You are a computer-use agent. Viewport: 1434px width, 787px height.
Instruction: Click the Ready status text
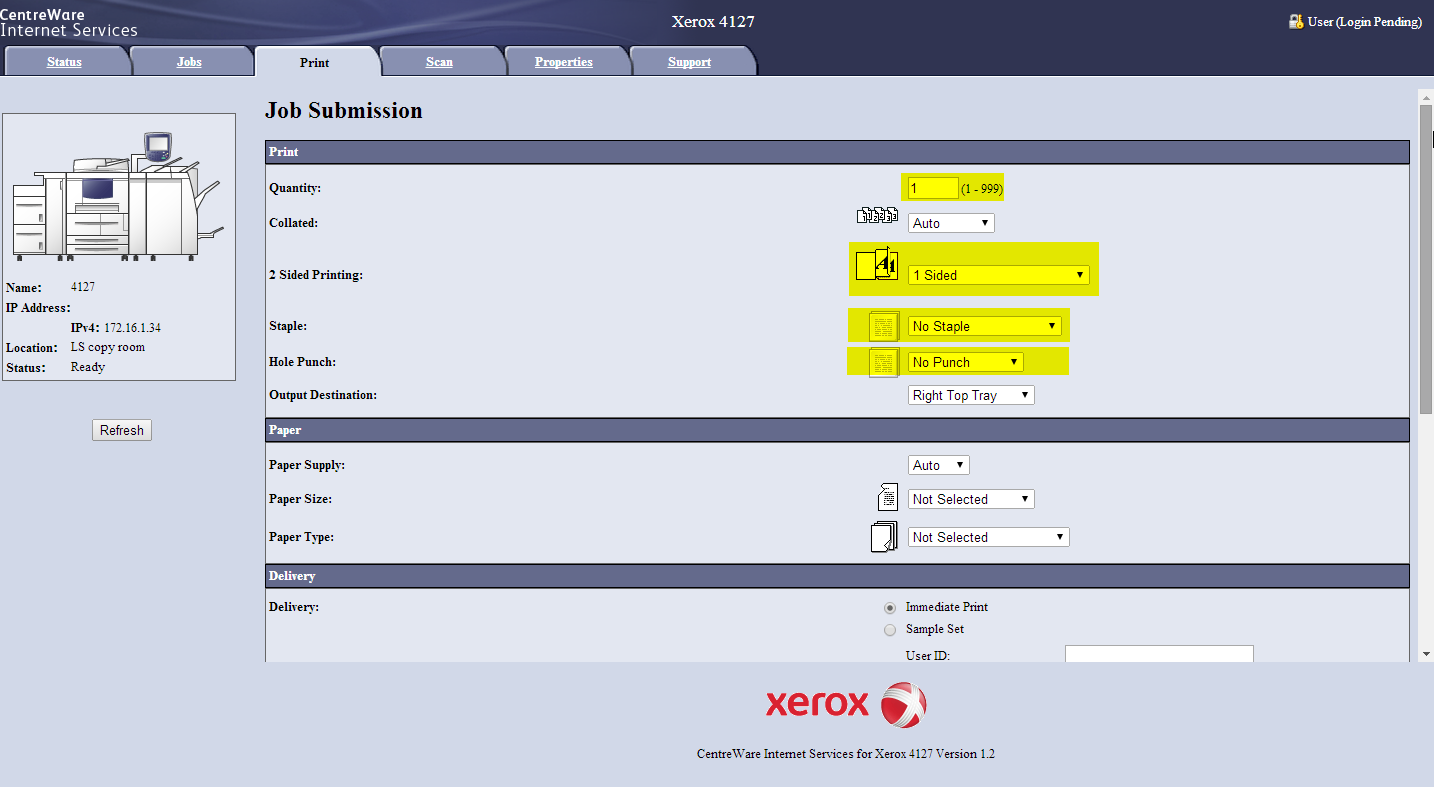88,367
